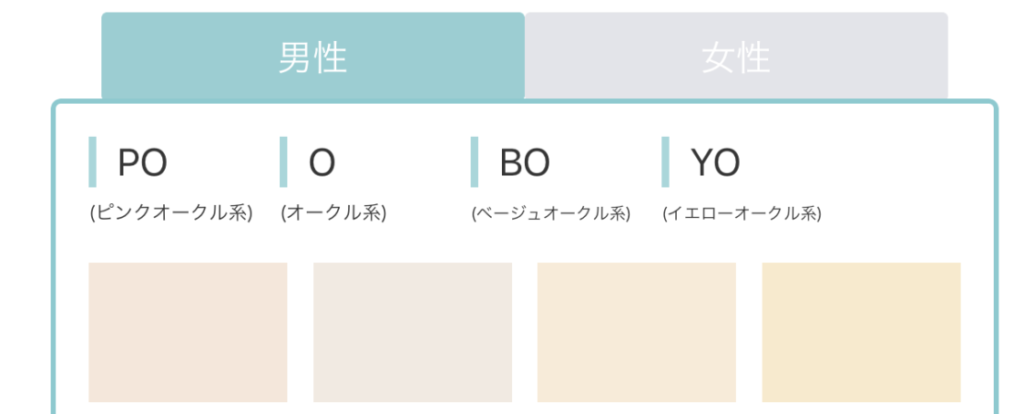Open the 女性 tab
The image size is (1024, 414).
(737, 56)
